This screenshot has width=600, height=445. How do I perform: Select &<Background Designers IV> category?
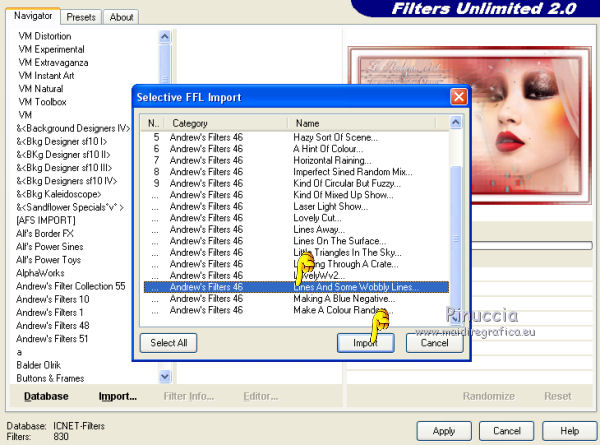pos(73,128)
